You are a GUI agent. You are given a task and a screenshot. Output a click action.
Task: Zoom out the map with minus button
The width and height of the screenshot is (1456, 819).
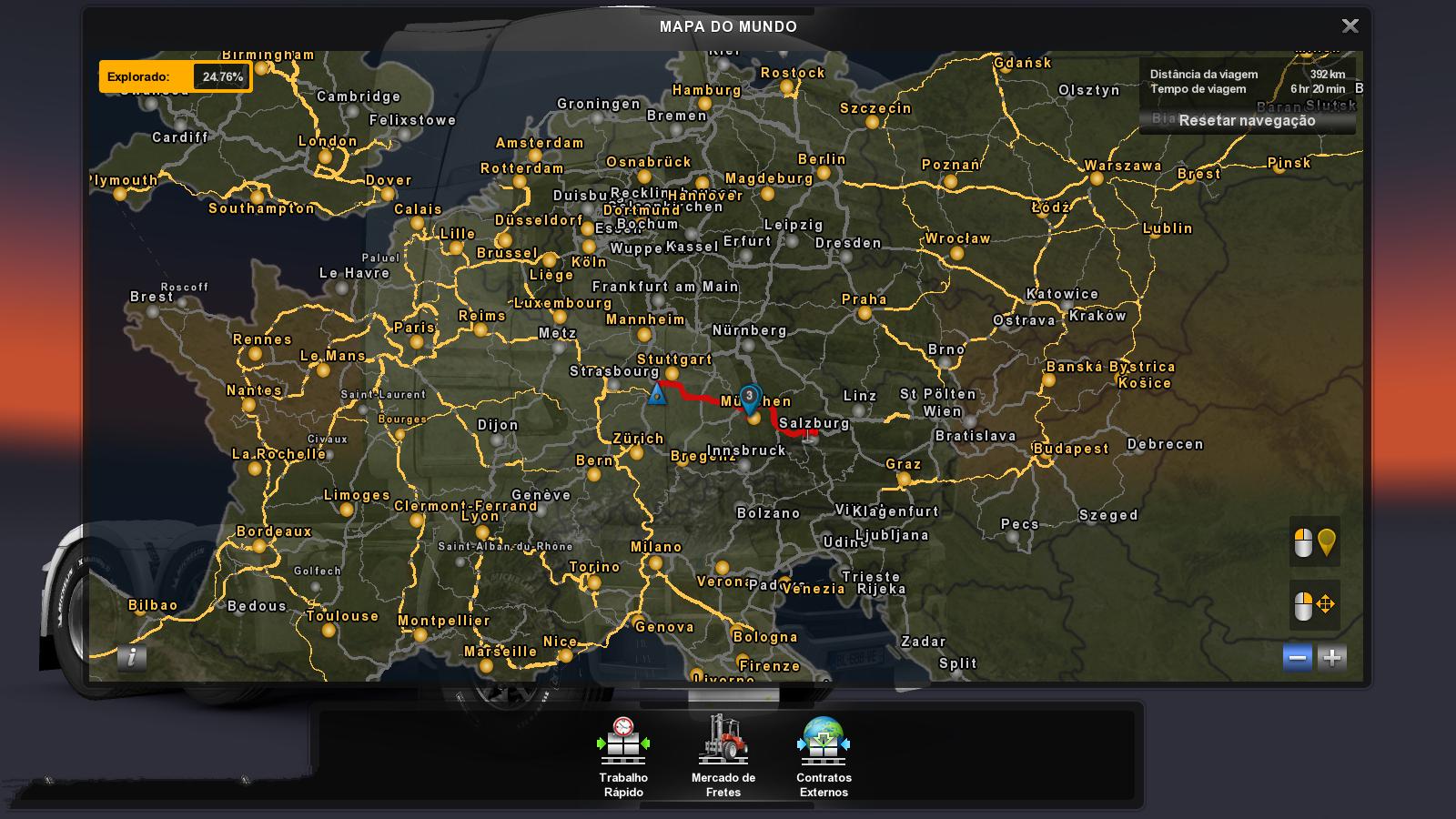[x=1298, y=658]
